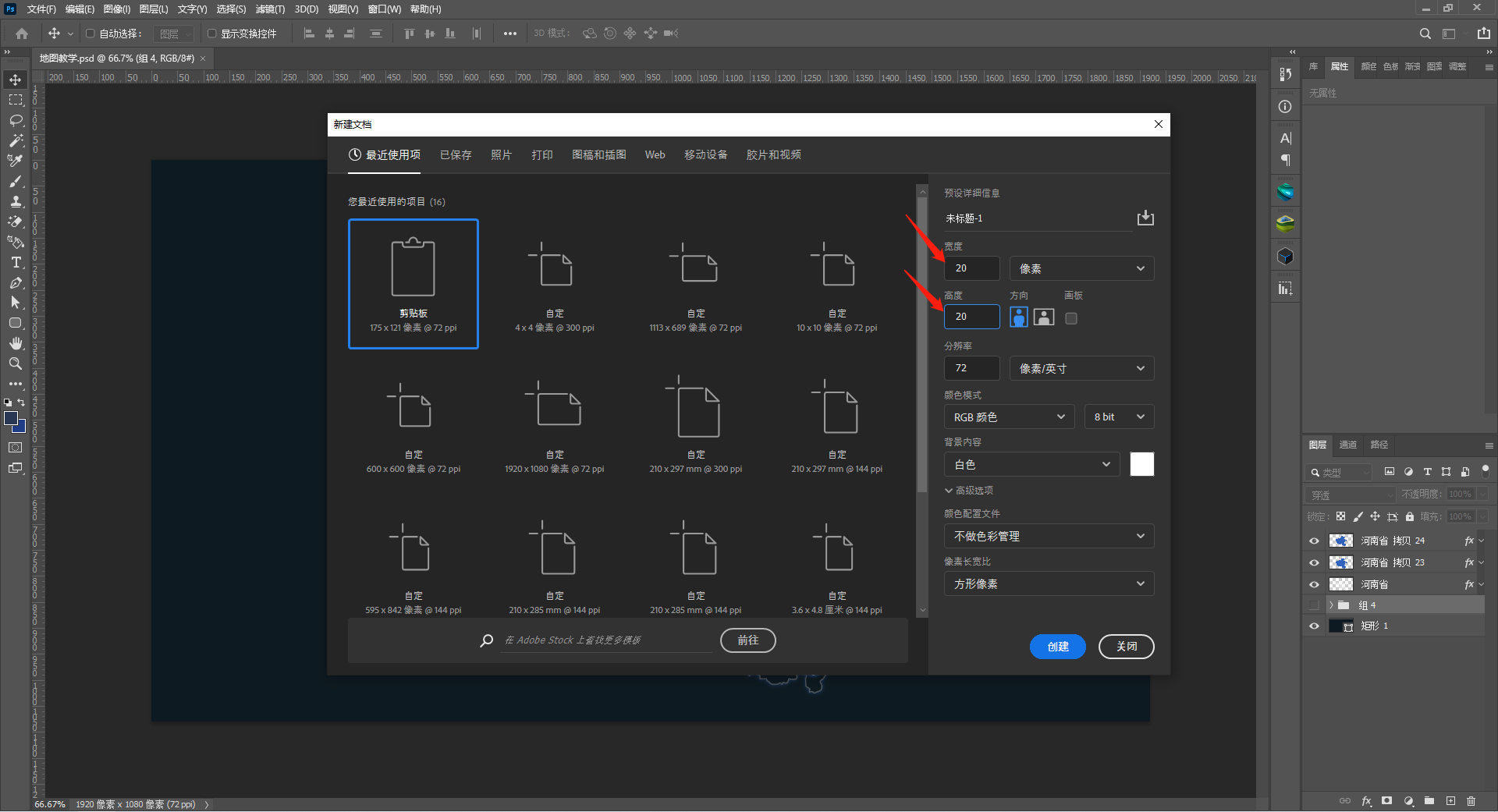Select the Brush tool

pos(16,181)
